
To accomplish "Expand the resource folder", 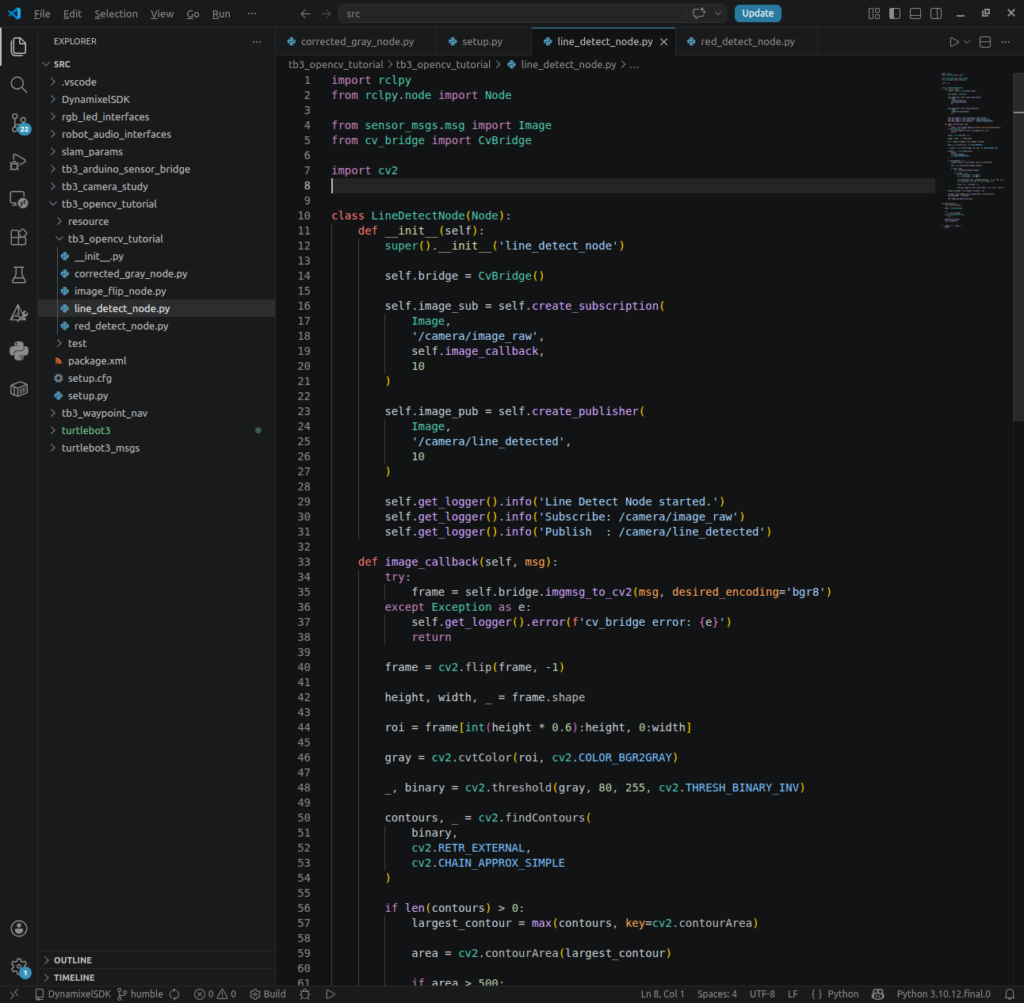I will pyautogui.click(x=157, y=221).
